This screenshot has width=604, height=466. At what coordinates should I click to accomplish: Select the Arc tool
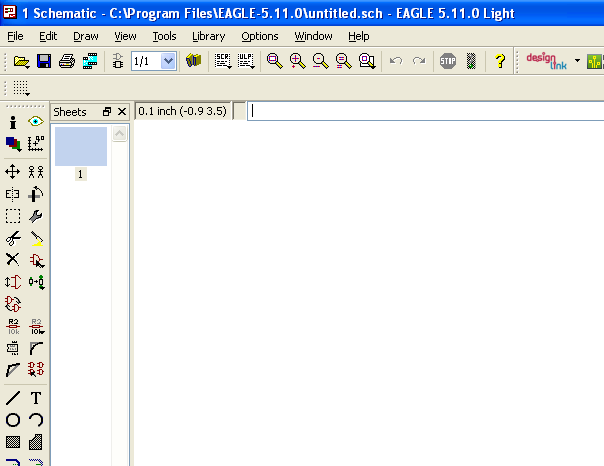tap(36, 420)
